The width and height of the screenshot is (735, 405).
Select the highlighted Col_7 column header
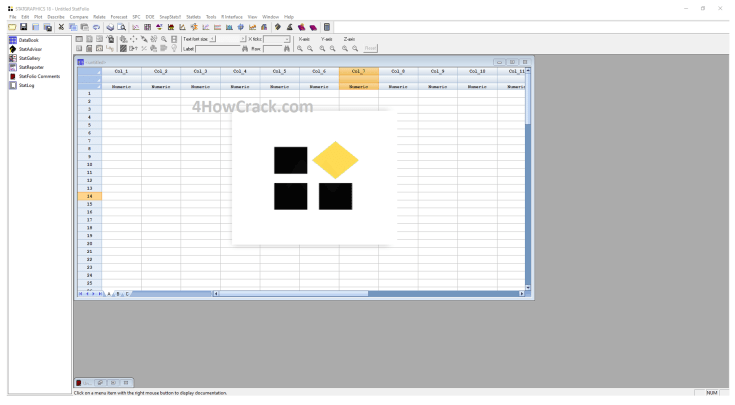pyautogui.click(x=359, y=71)
